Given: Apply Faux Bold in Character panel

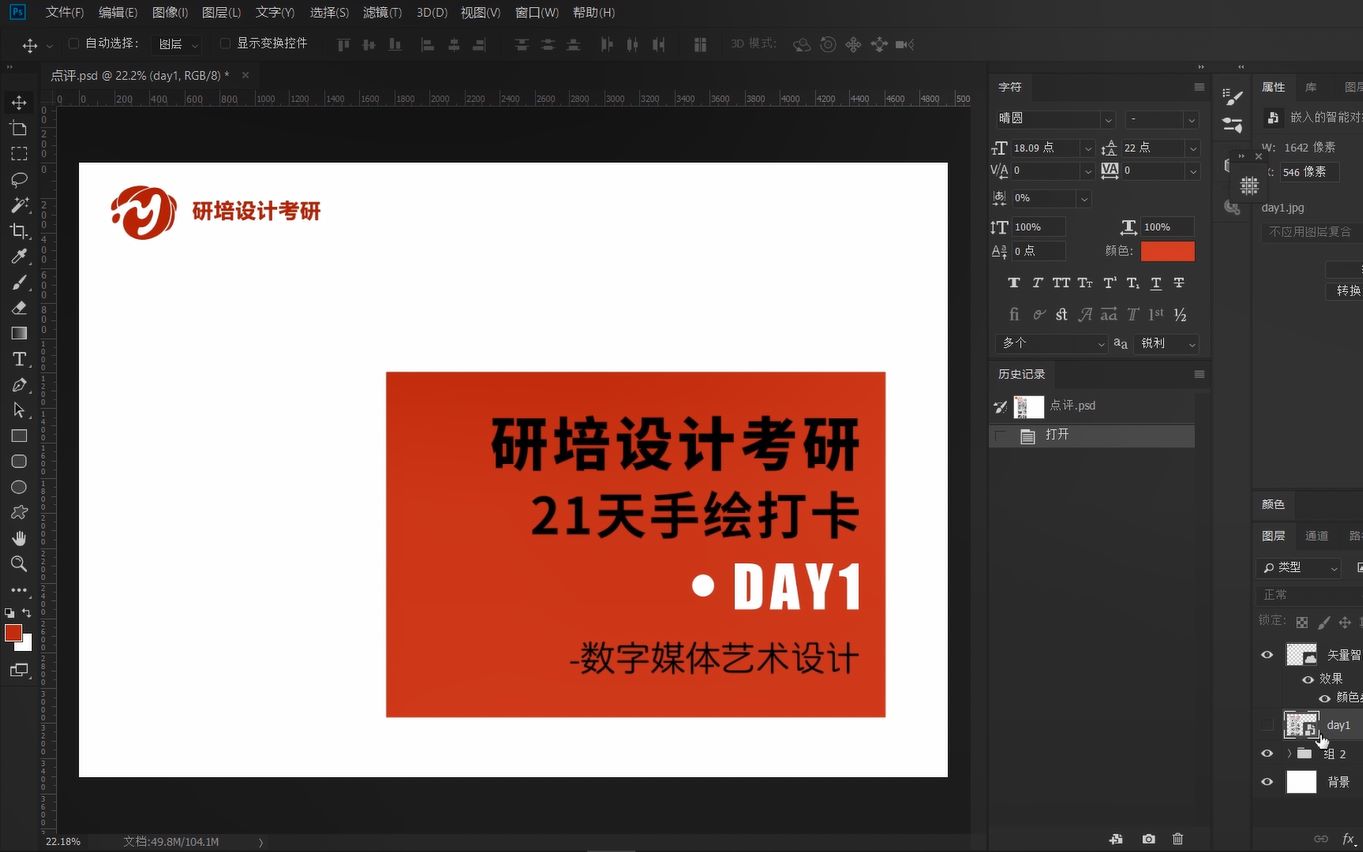Looking at the screenshot, I should coord(1014,283).
